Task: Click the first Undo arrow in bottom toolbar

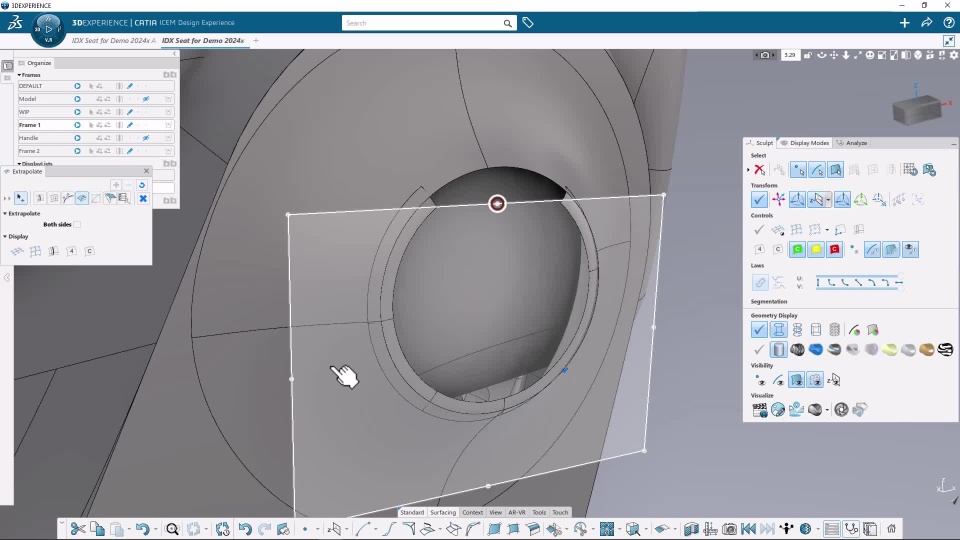Action: point(142,529)
